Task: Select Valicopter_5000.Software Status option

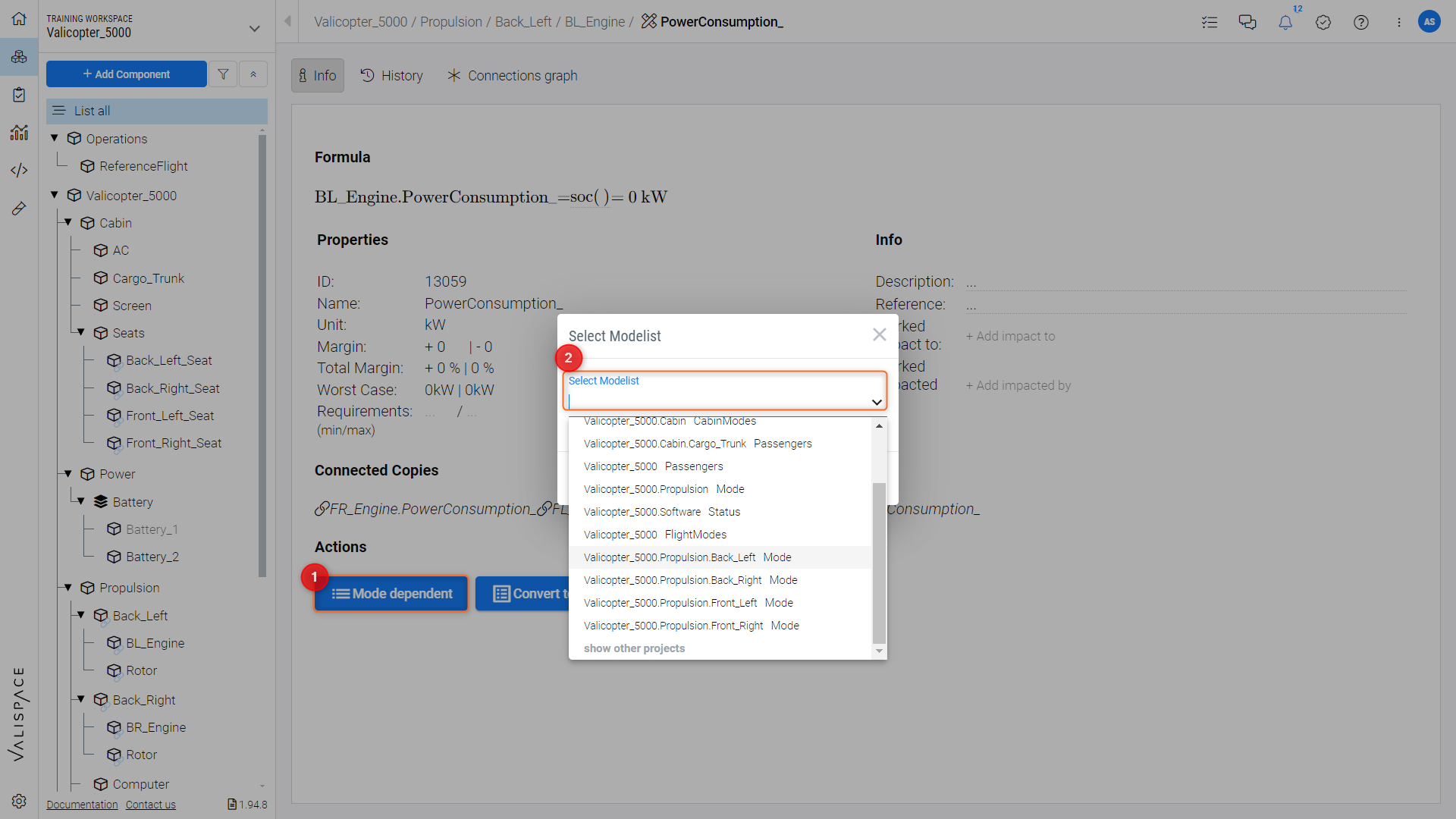Action: pyautogui.click(x=720, y=512)
